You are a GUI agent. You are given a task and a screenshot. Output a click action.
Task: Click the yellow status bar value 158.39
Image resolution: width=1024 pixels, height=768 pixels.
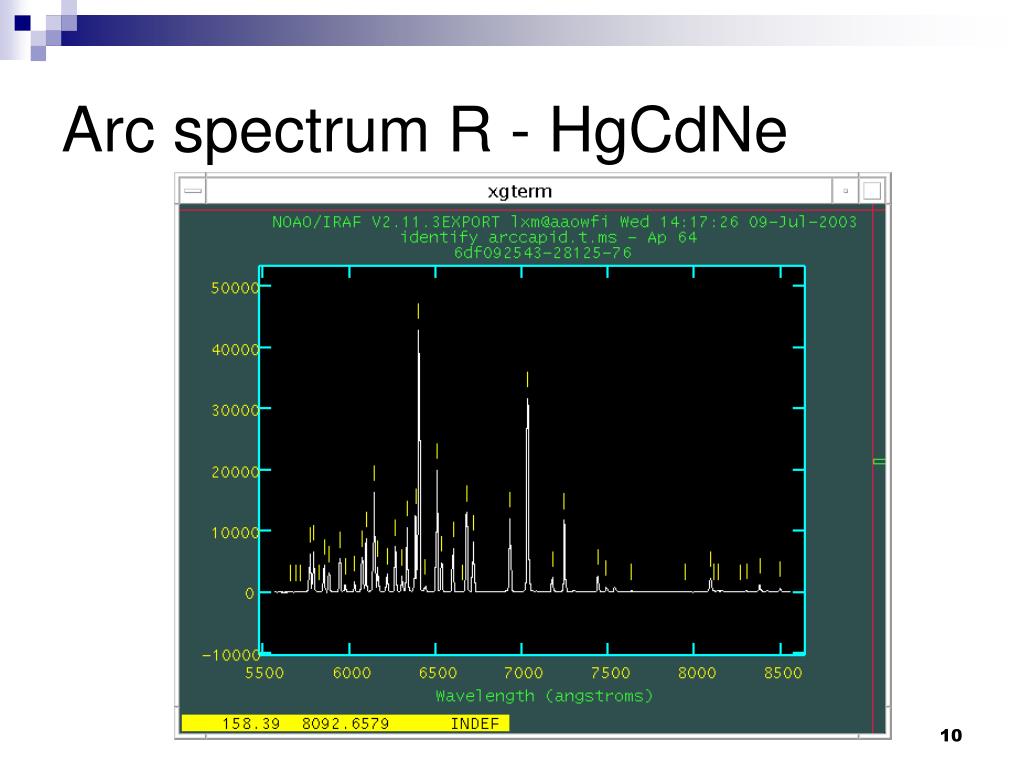pyautogui.click(x=251, y=724)
